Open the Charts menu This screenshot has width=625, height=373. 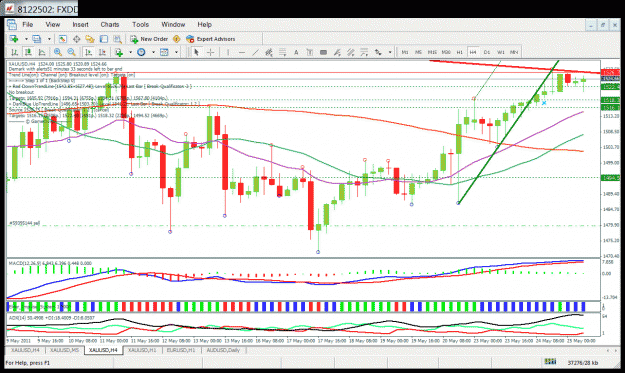[x=110, y=25]
